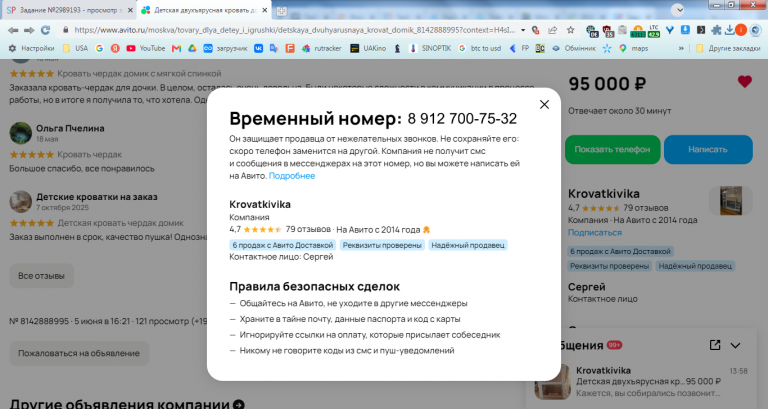The image size is (768, 409).
Task: Open Другие закладки folder
Action: coord(728,48)
